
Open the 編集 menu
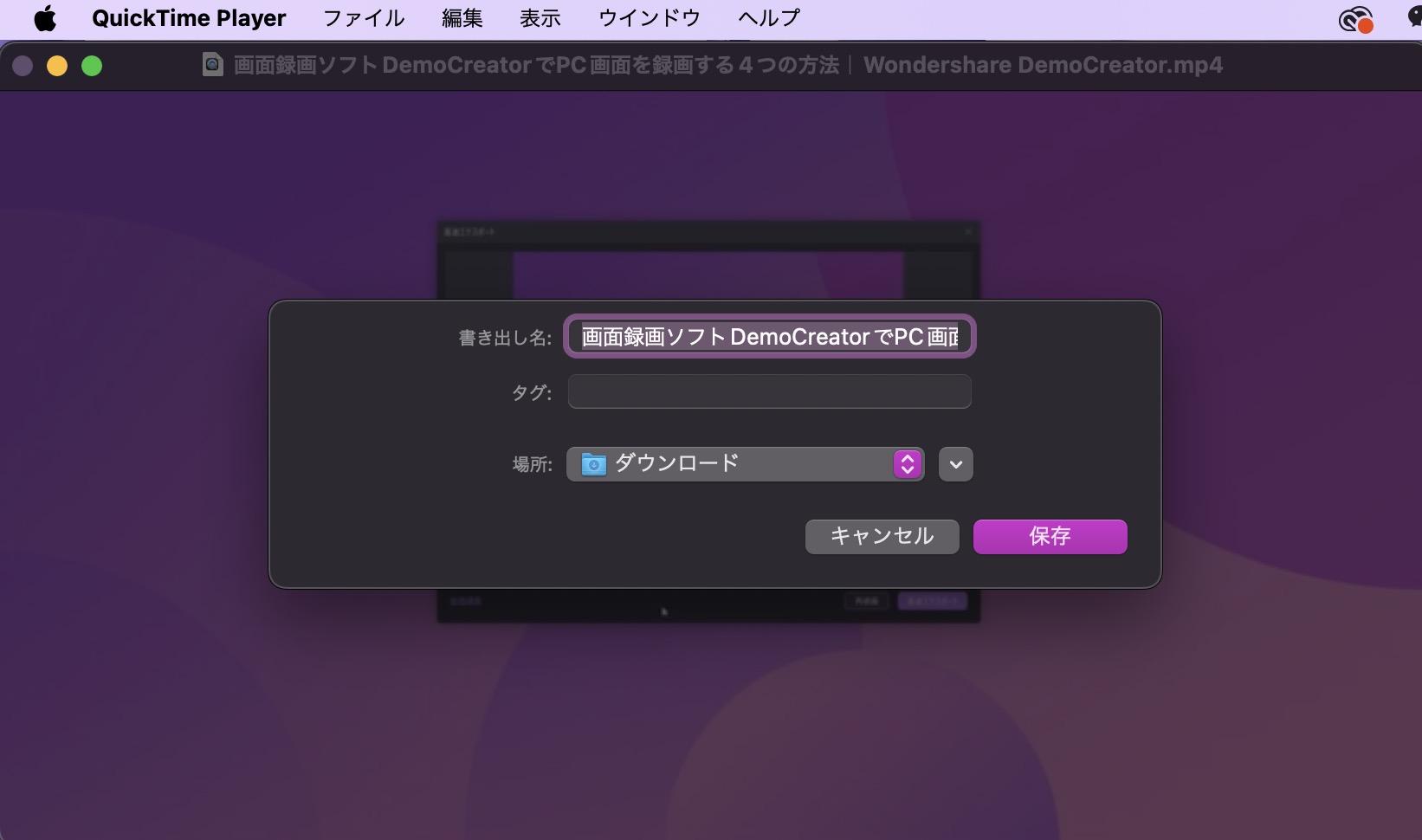[462, 18]
